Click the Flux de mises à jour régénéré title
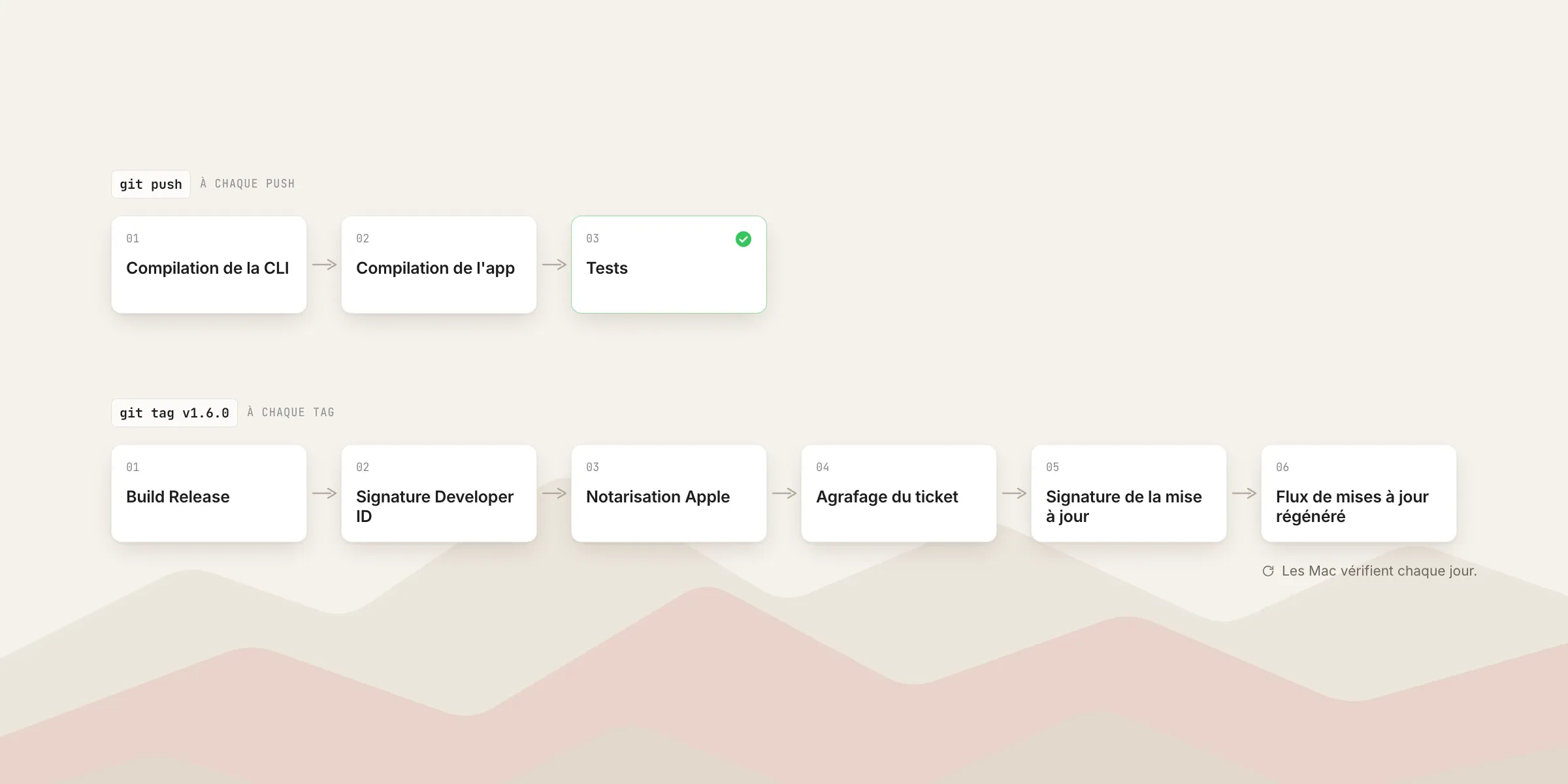 tap(1352, 506)
